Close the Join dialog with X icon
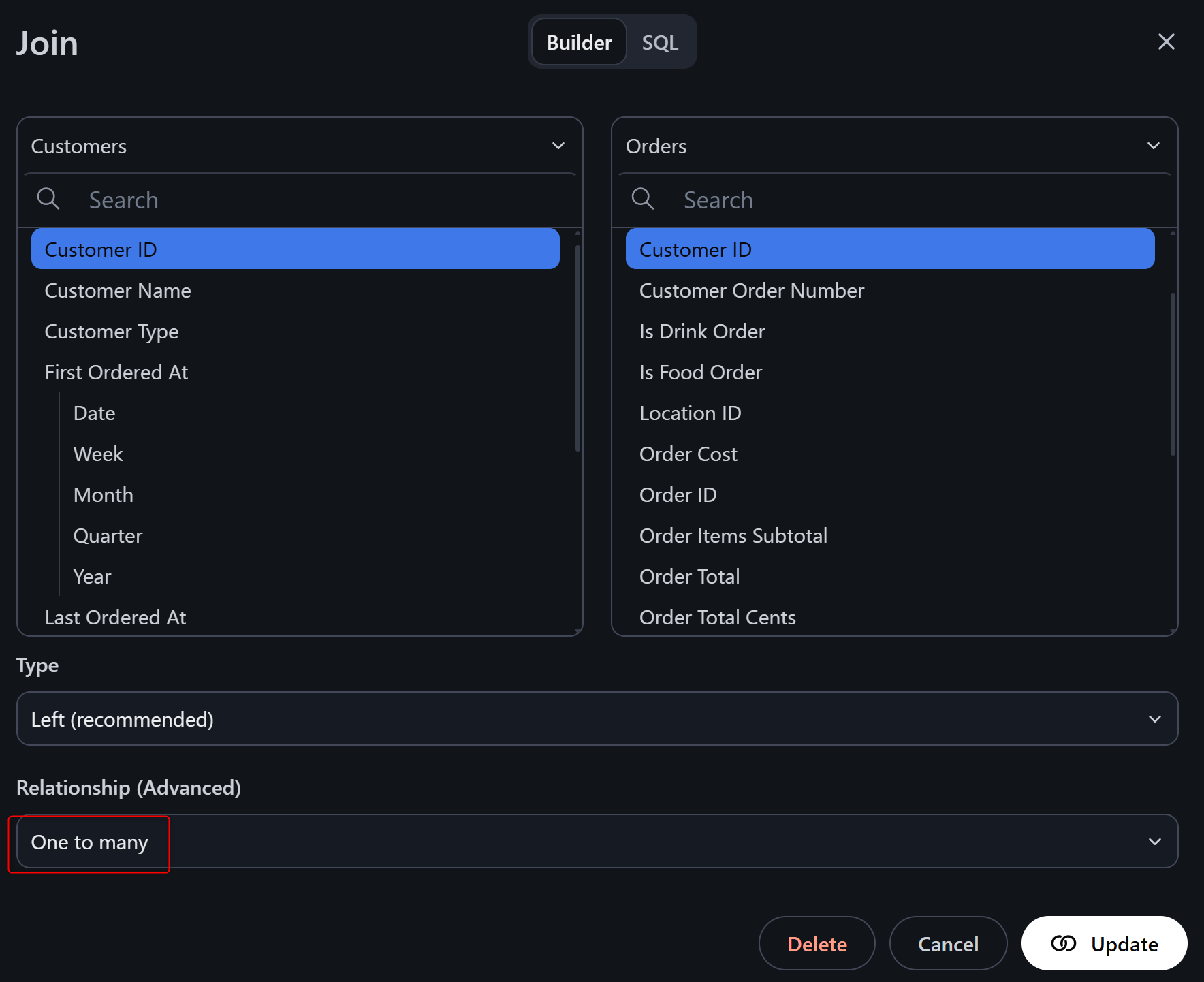1204x982 pixels. (1166, 42)
